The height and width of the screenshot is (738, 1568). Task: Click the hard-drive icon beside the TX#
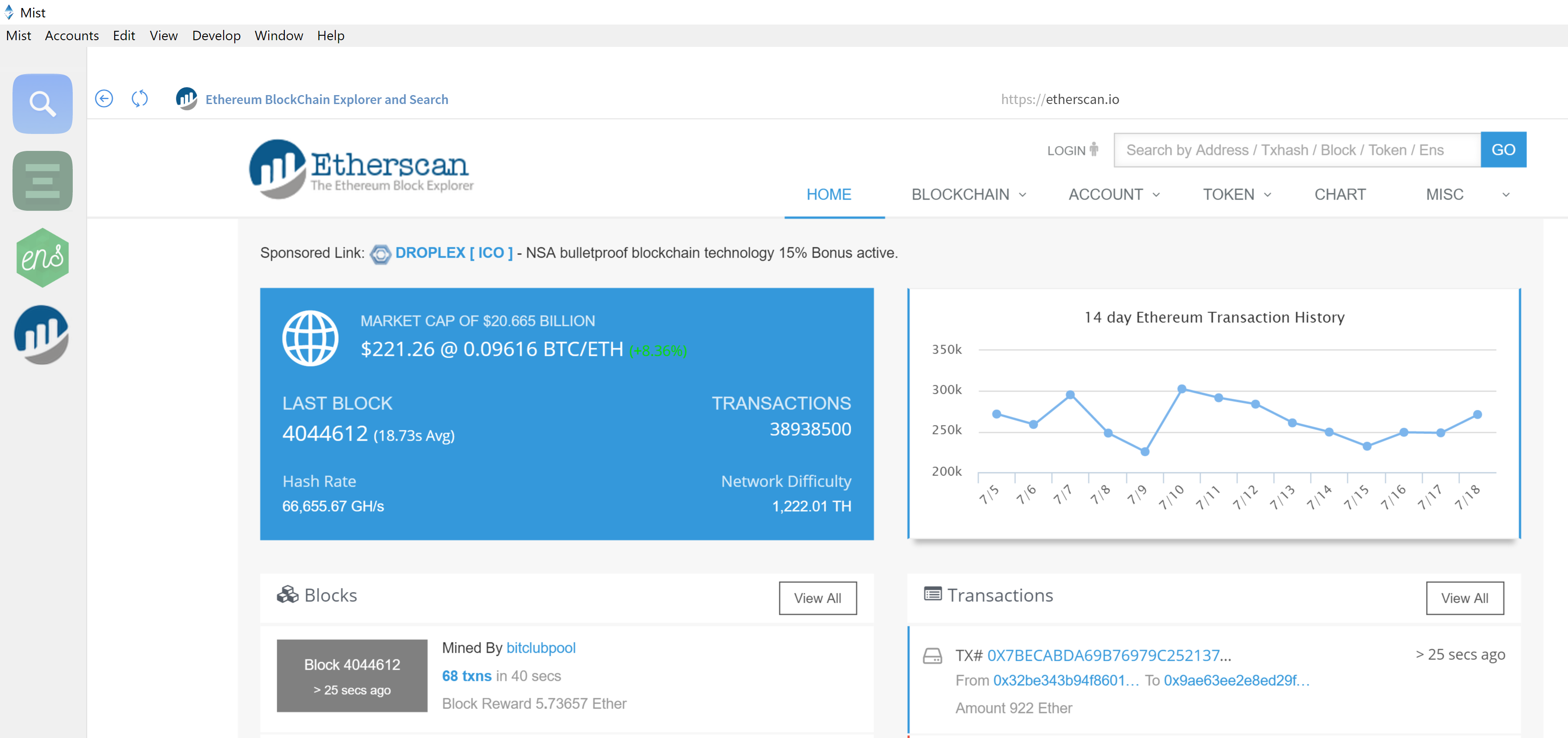[x=932, y=656]
